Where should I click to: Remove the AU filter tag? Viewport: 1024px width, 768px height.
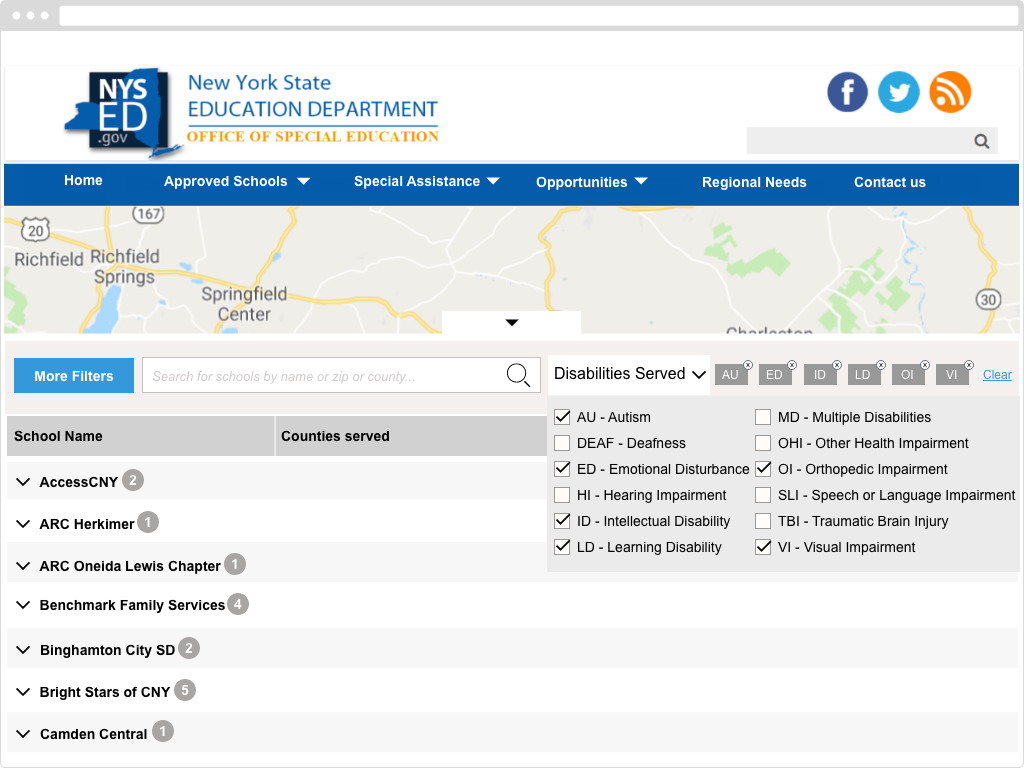click(748, 365)
